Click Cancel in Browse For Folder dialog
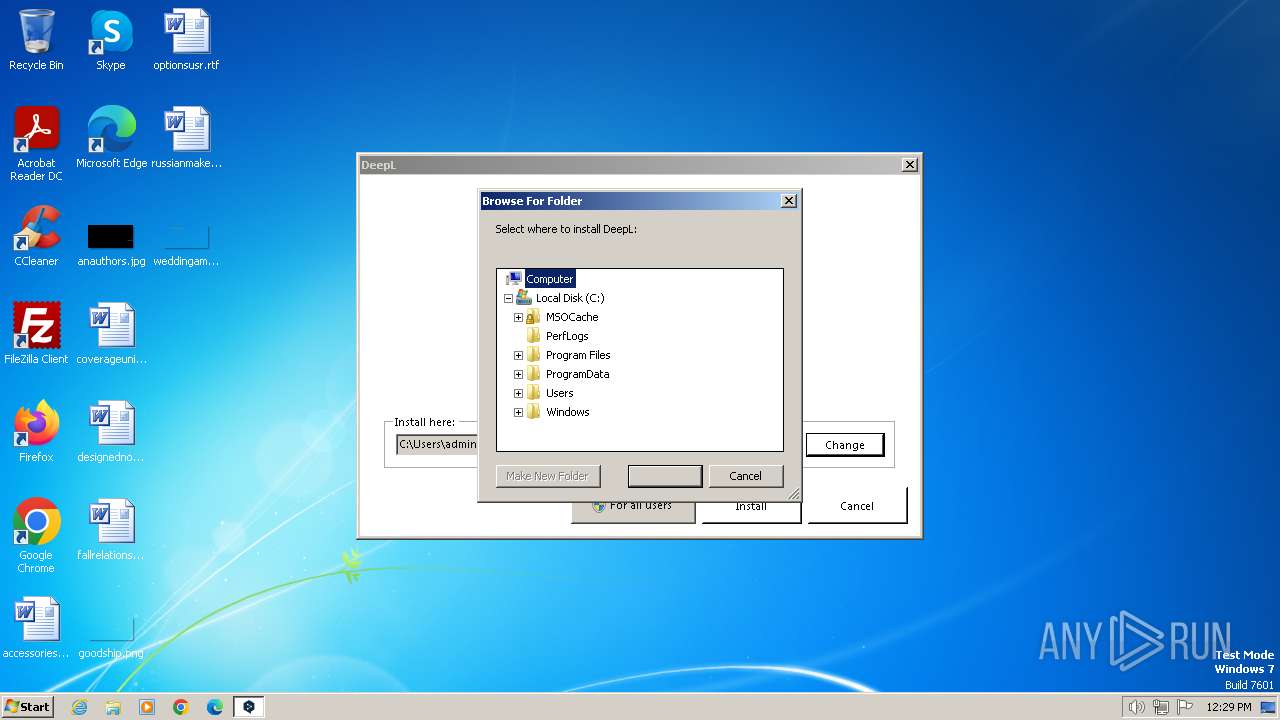The image size is (1280, 720). [745, 476]
